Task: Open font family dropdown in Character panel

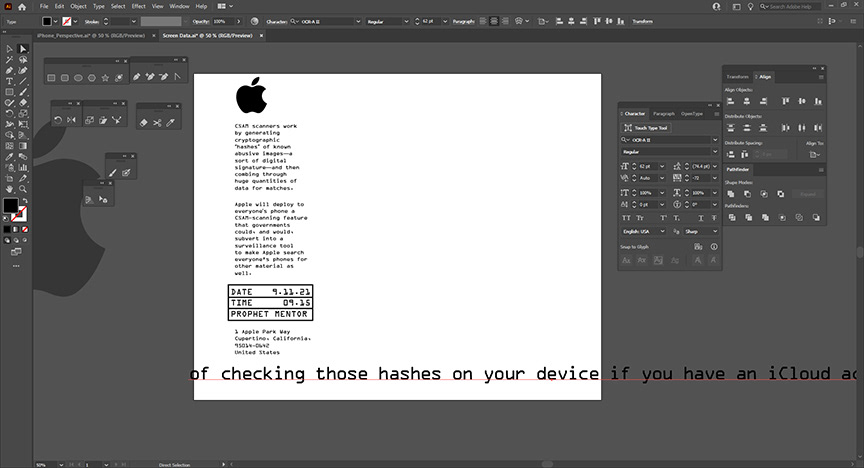Action: tap(715, 140)
